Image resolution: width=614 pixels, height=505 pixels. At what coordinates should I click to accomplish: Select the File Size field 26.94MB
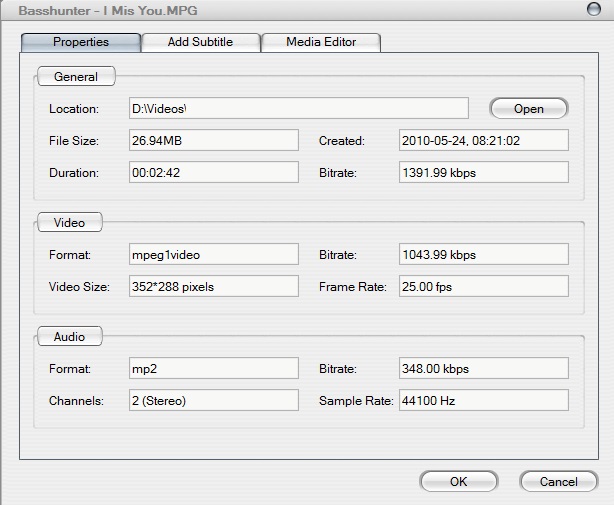(214, 140)
